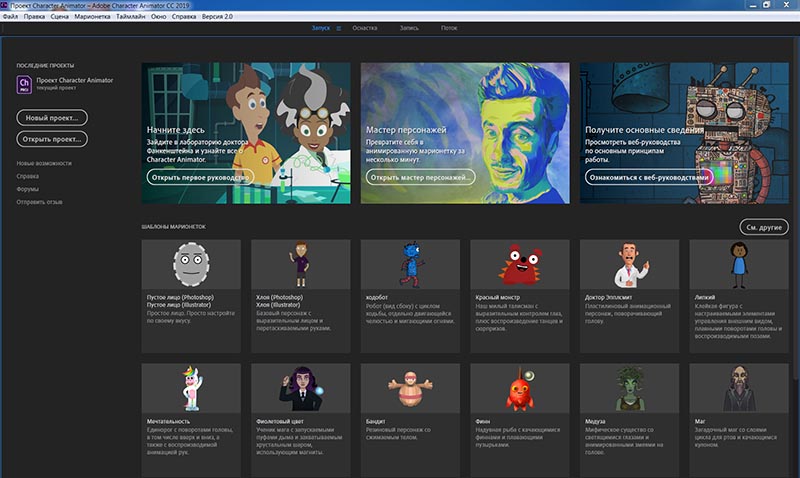Click the Пустое лицо (Illustrator) template title

click(x=179, y=305)
